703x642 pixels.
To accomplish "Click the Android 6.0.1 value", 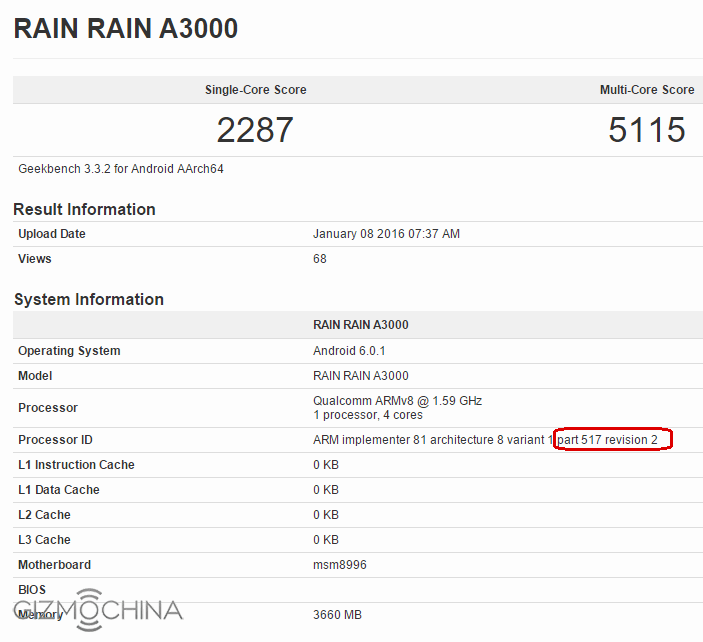I will click(x=349, y=351).
